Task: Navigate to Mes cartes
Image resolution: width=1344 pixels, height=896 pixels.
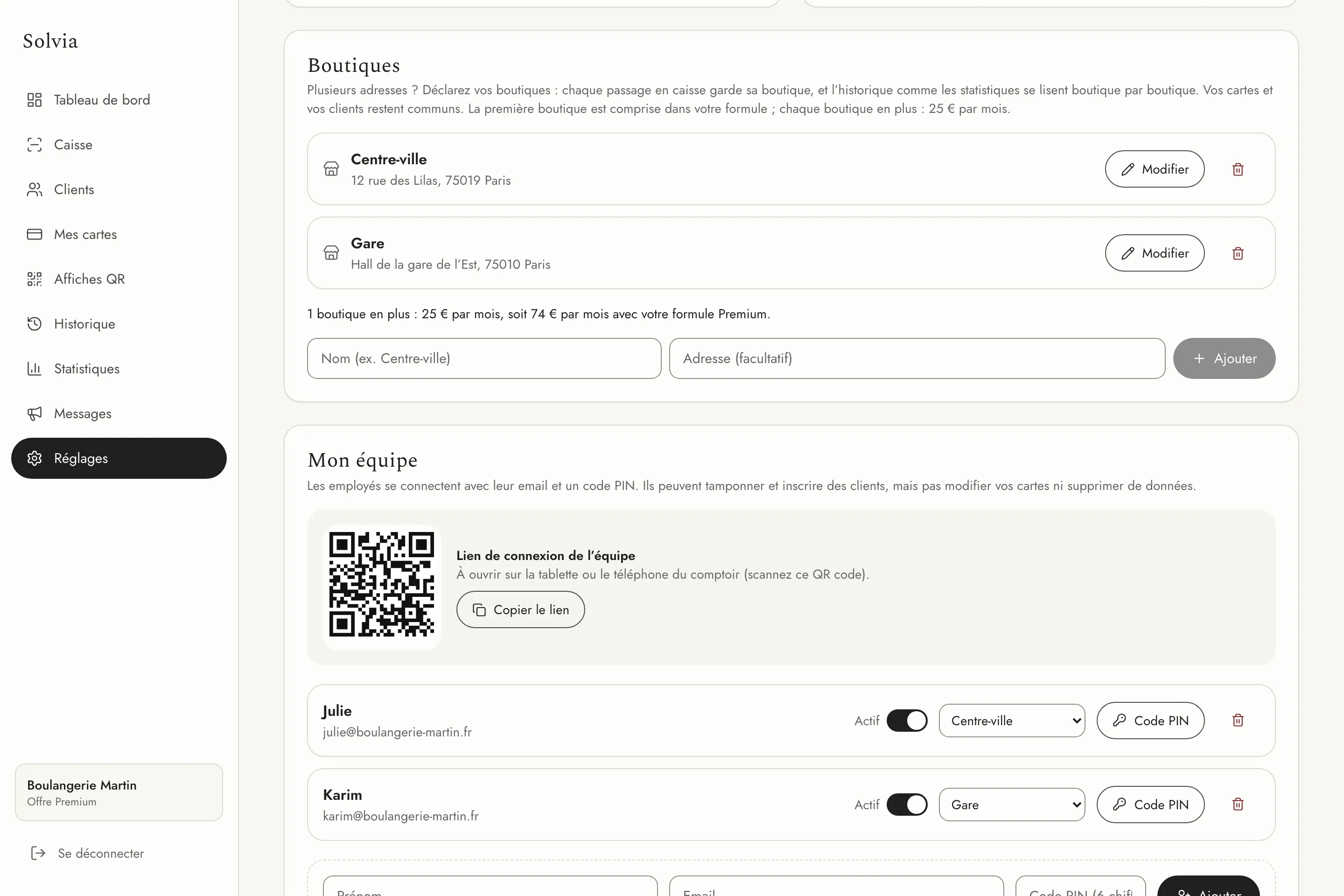Action: [x=119, y=234]
